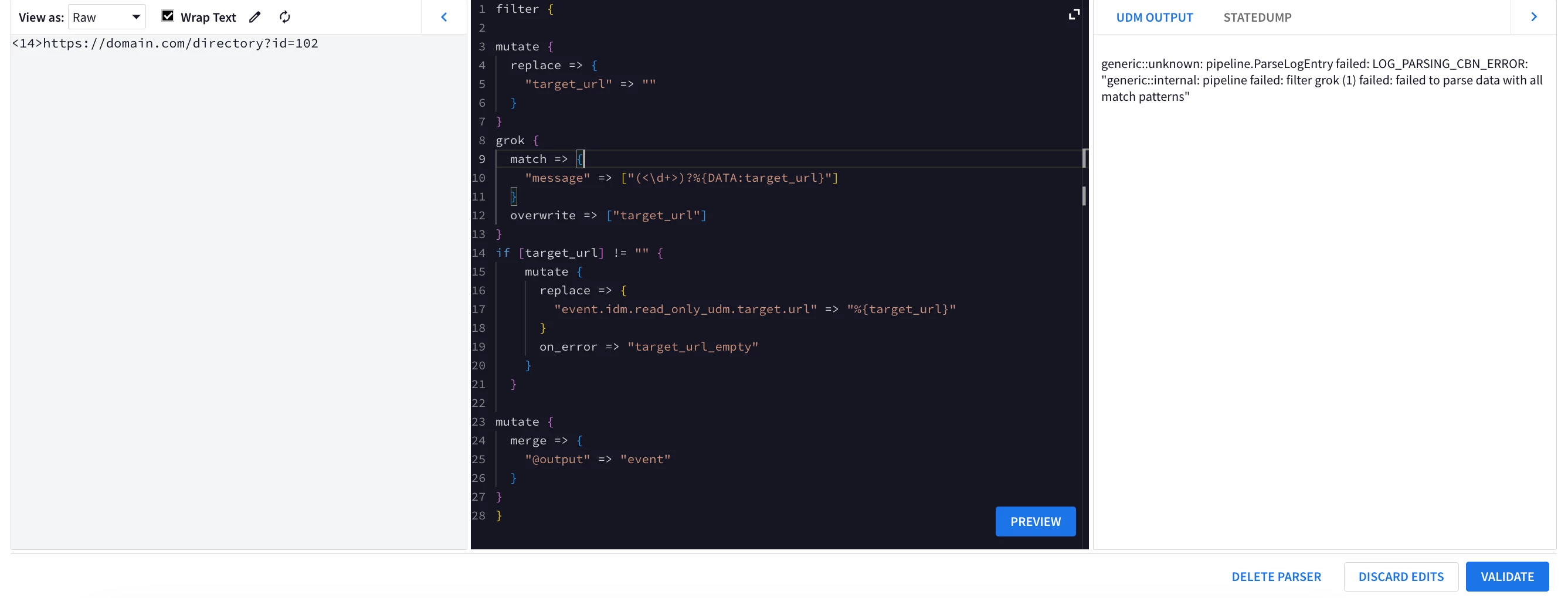Click the raw log line text
This screenshot has height=598, width=1568.
pyautogui.click(x=165, y=43)
